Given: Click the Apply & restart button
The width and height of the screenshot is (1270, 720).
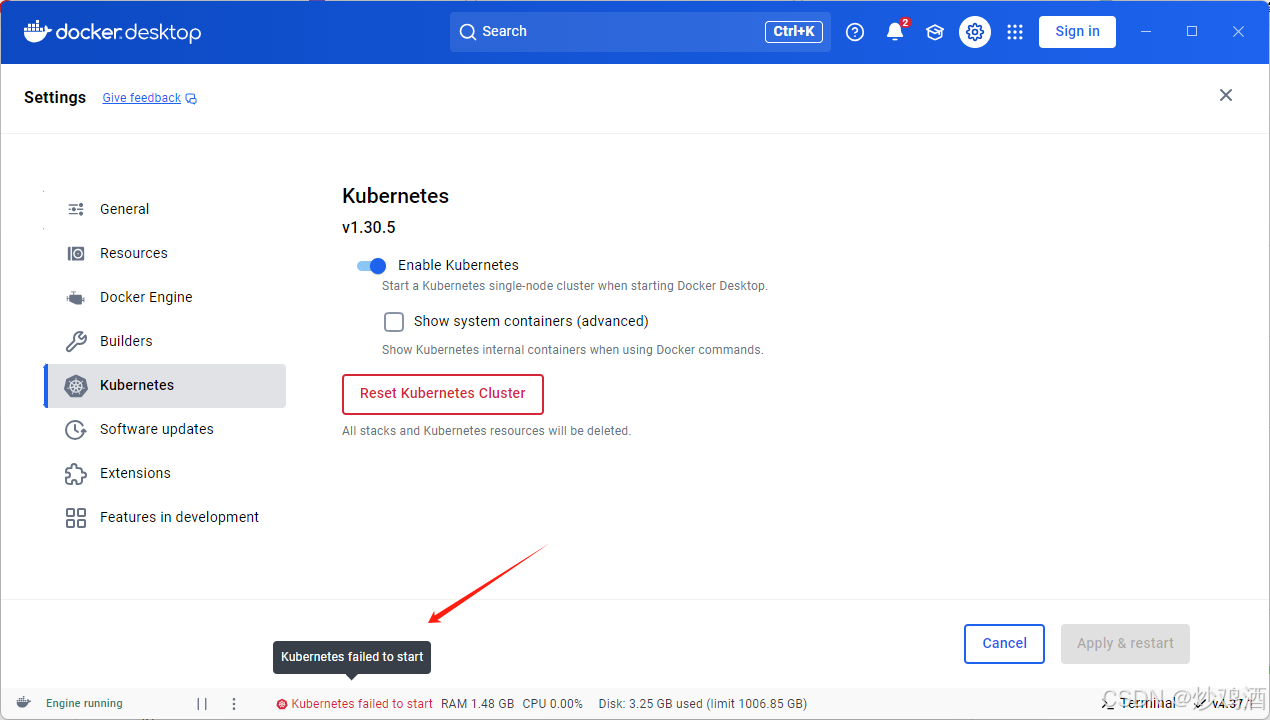Looking at the screenshot, I should click(x=1125, y=644).
